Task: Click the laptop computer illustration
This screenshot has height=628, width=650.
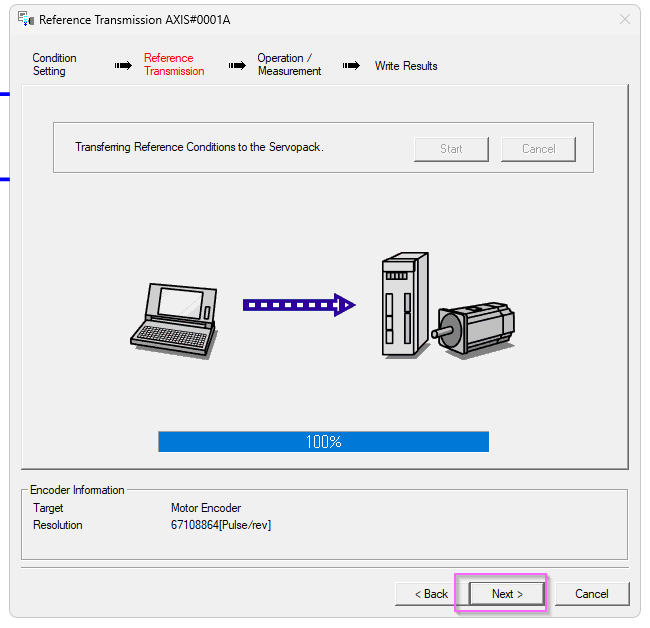Action: point(174,320)
